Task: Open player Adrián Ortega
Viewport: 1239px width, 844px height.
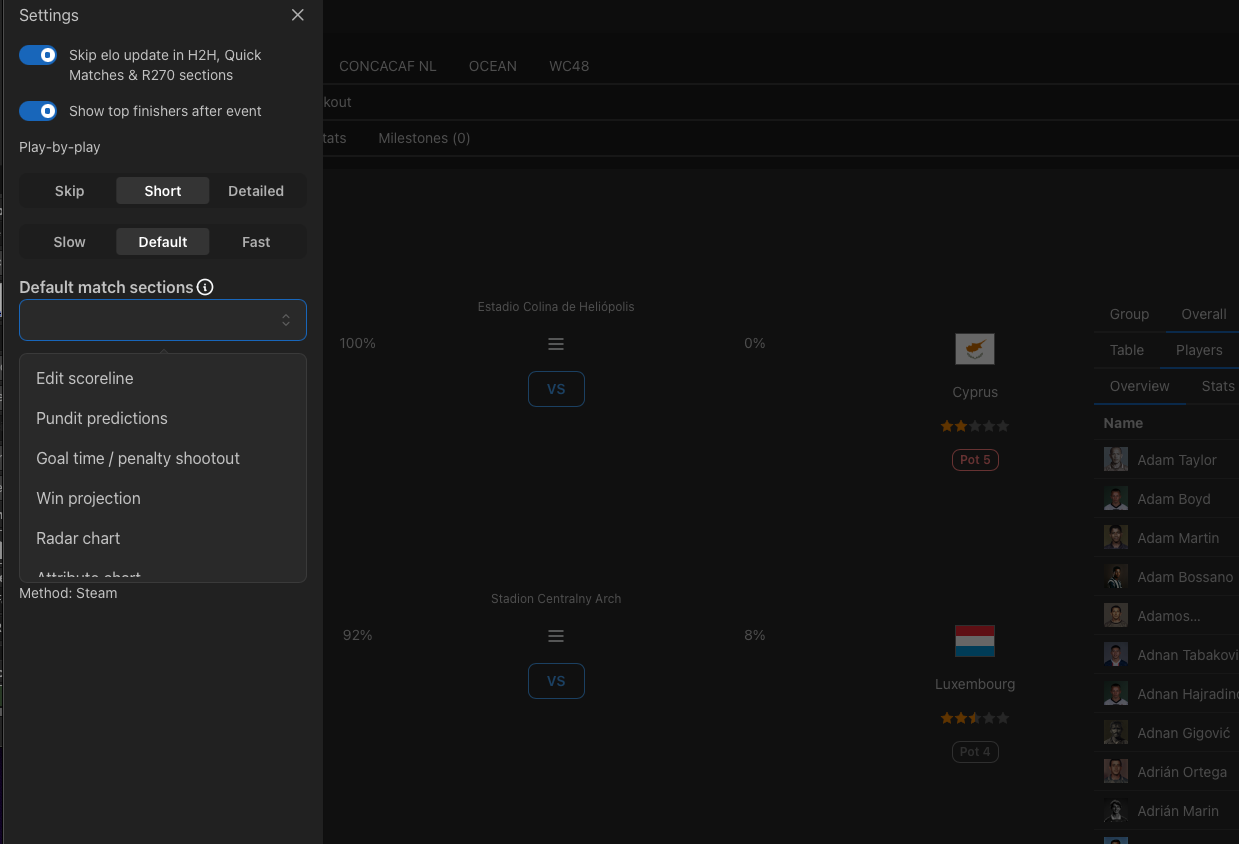Action: pos(1182,772)
